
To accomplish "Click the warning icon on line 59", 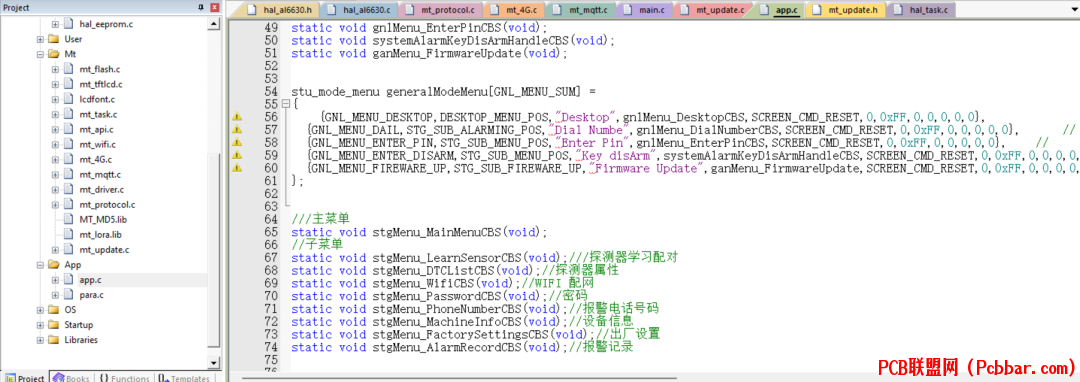I will [238, 155].
